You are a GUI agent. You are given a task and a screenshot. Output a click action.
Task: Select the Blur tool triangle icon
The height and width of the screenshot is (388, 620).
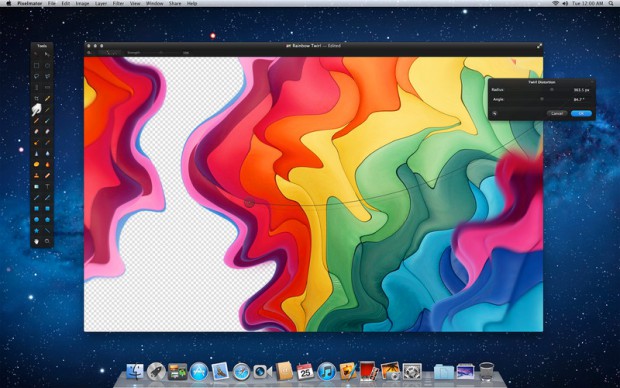coord(36,153)
